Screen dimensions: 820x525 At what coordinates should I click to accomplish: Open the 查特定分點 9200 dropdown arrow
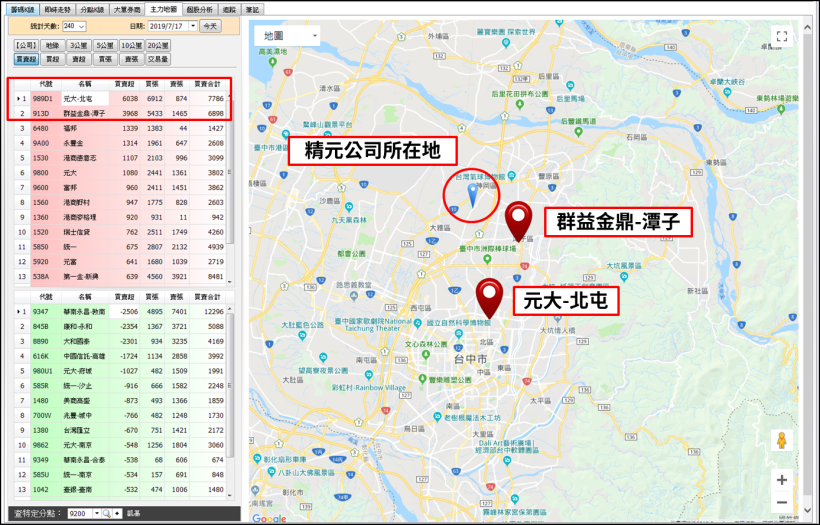coord(96,513)
